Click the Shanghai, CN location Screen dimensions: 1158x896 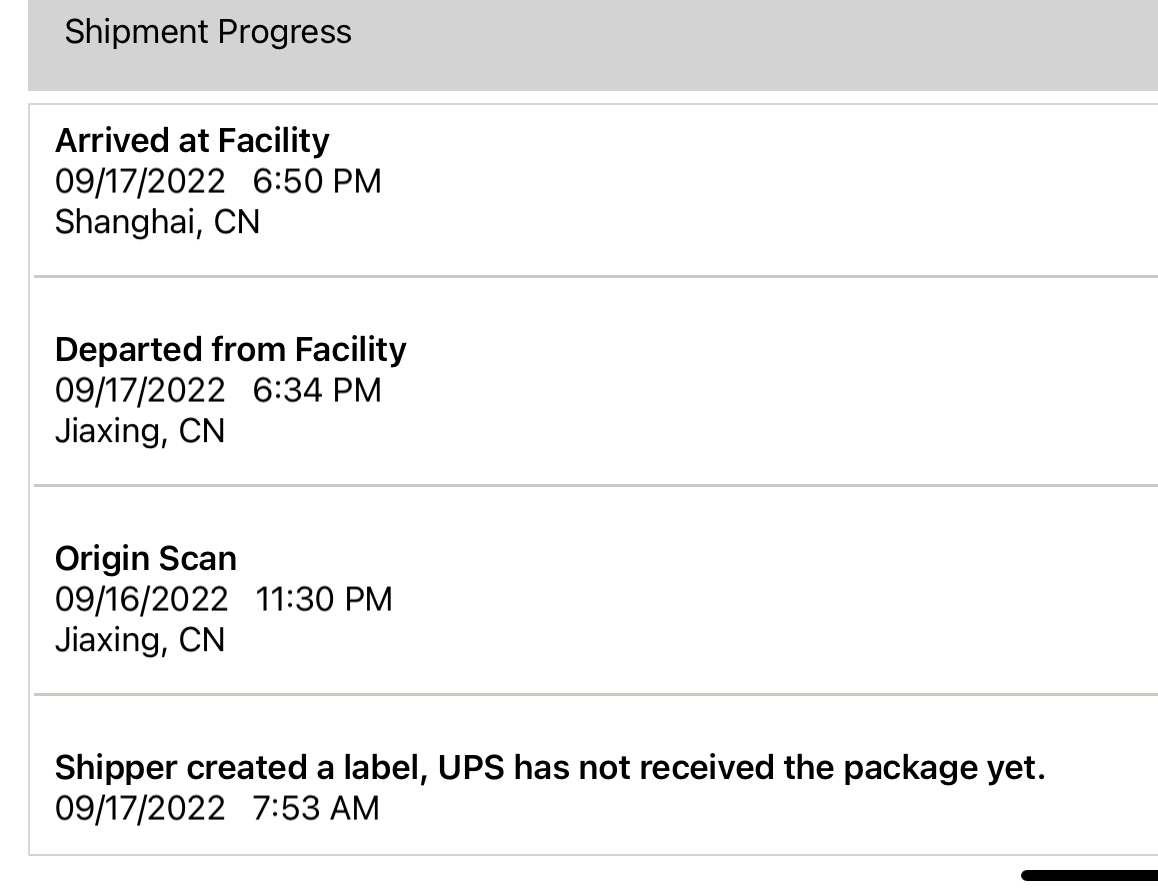(157, 222)
